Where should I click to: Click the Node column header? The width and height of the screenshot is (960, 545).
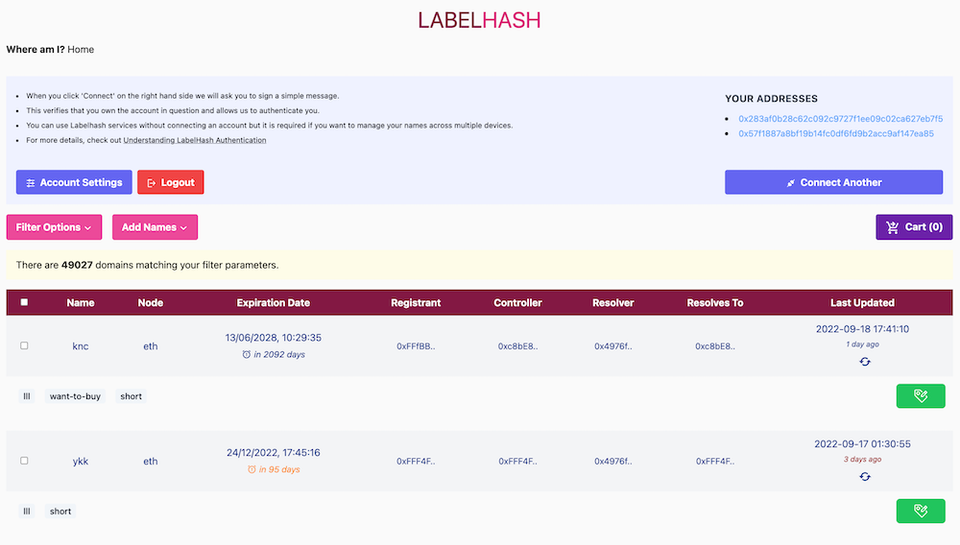pyautogui.click(x=151, y=303)
